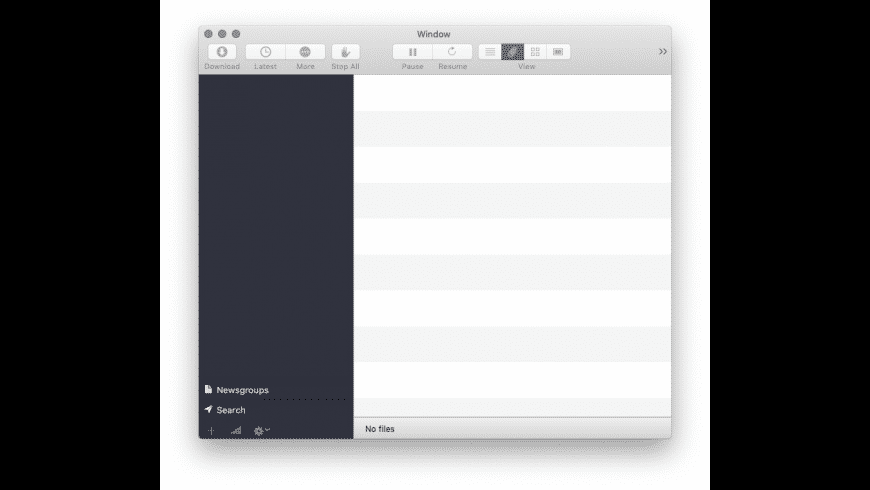The width and height of the screenshot is (870, 490).
Task: Switch to the list view mode
Action: tap(490, 52)
